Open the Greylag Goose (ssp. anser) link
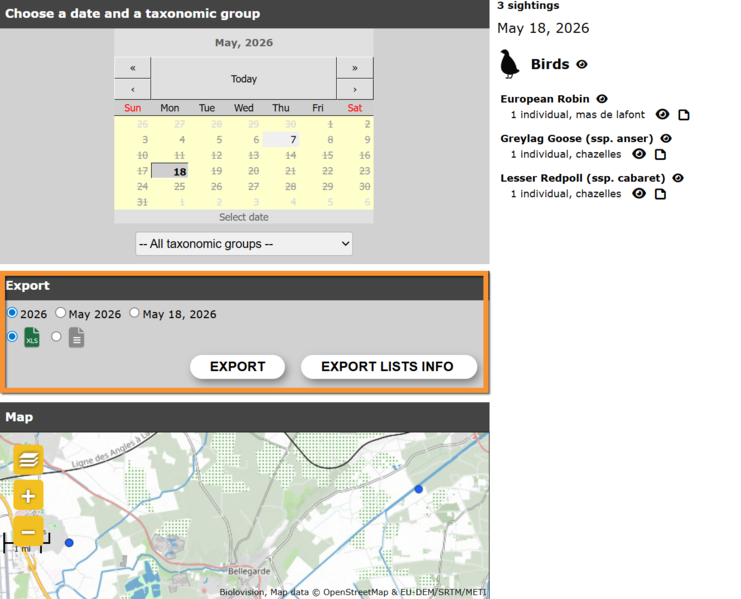Screen dimensions: 741x599 point(577,138)
